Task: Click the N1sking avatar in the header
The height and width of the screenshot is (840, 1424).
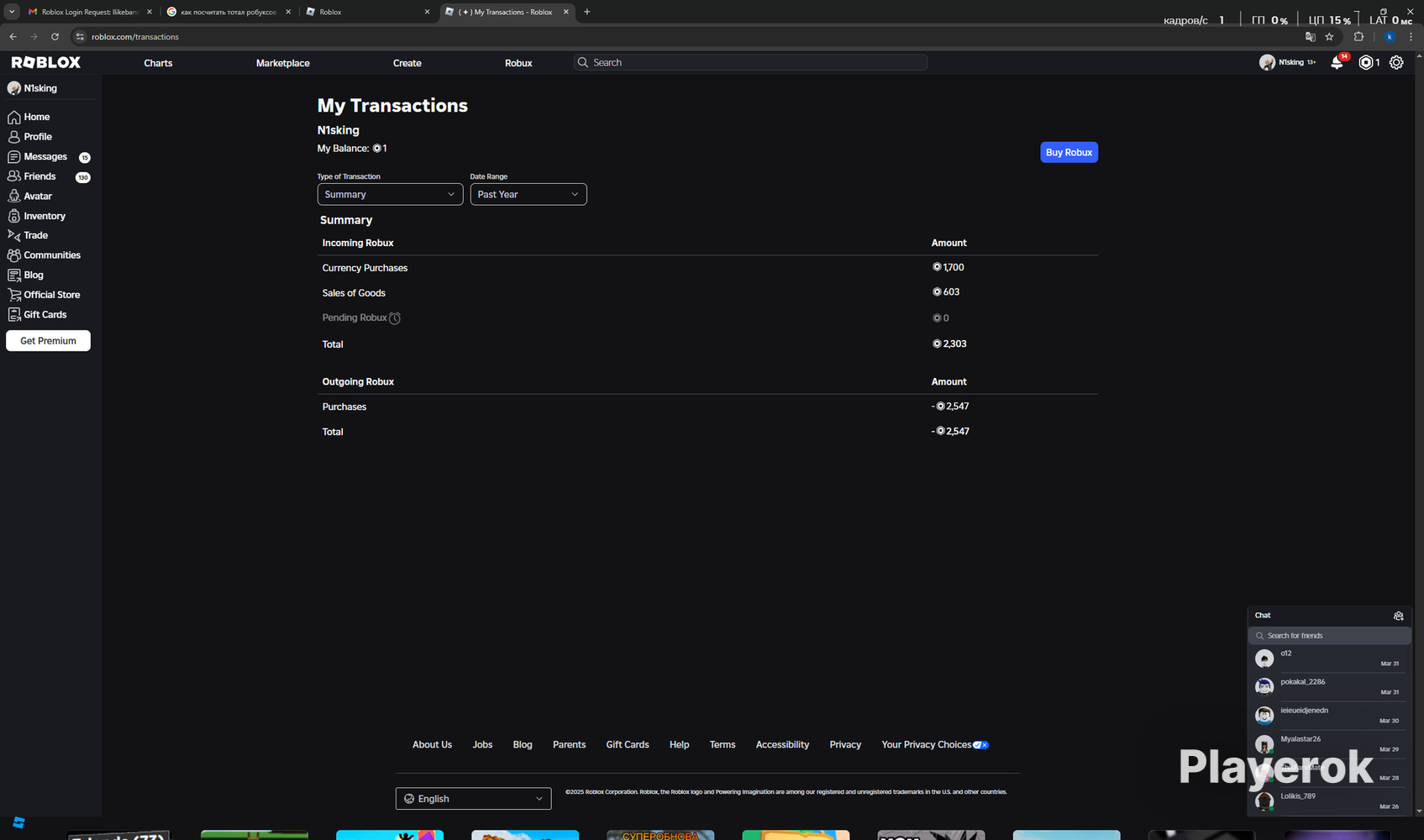Action: [1267, 62]
